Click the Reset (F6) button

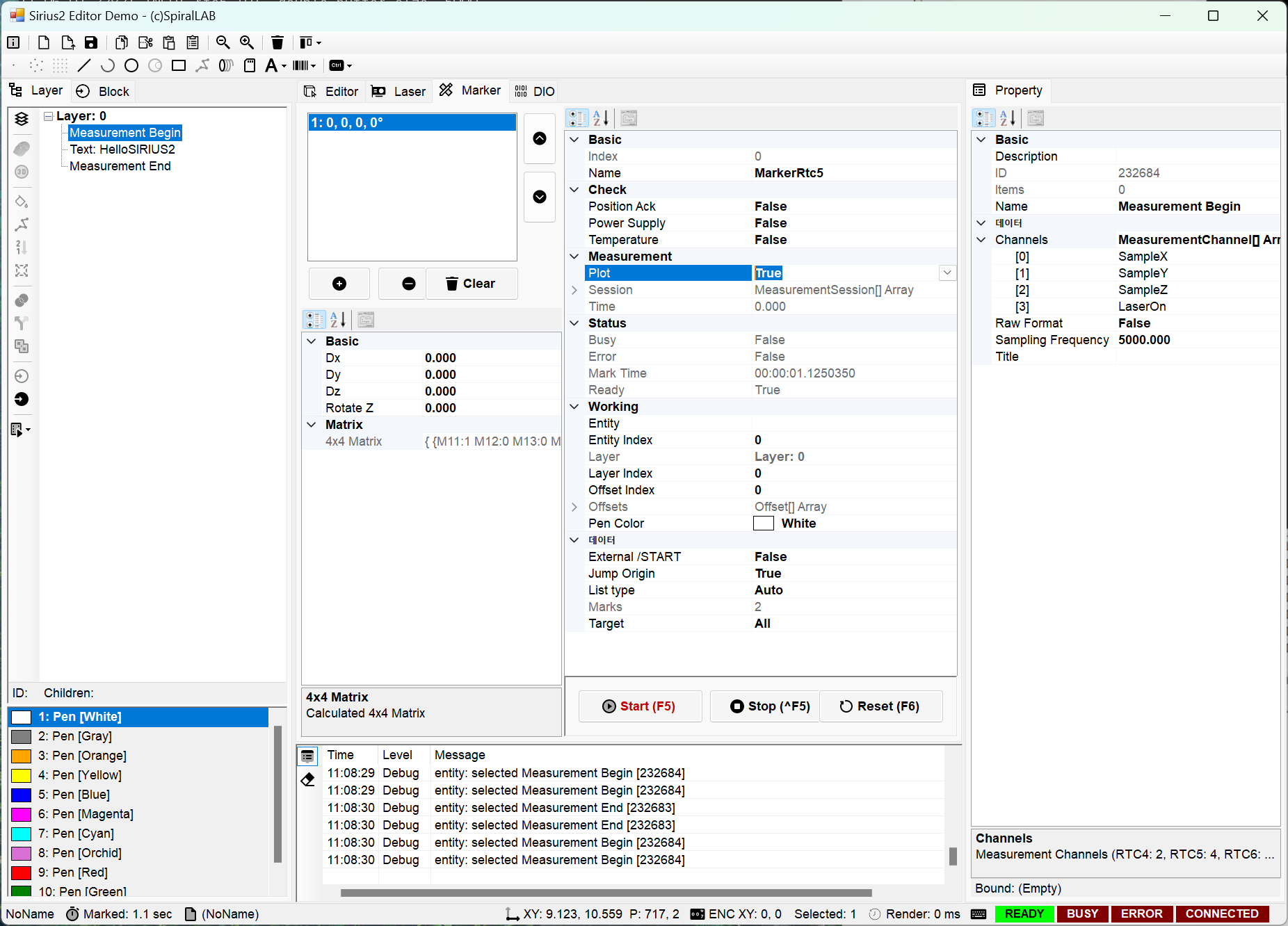[880, 706]
